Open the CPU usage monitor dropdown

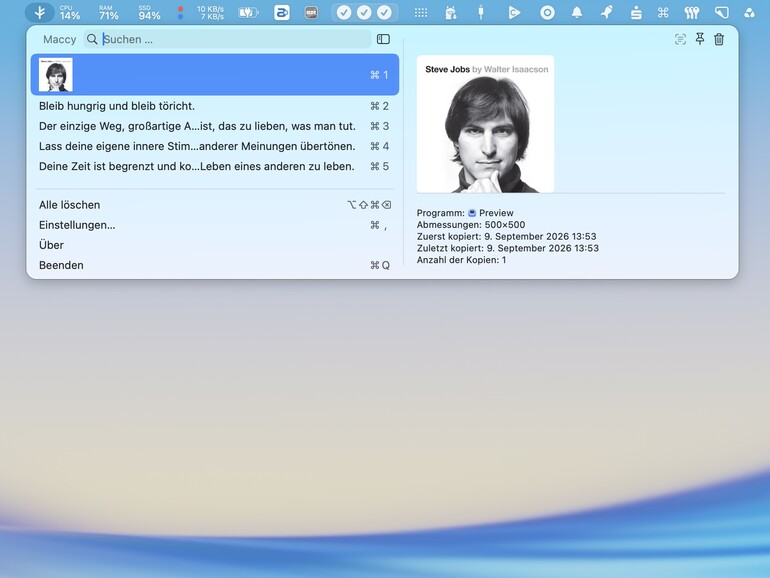click(x=70, y=13)
